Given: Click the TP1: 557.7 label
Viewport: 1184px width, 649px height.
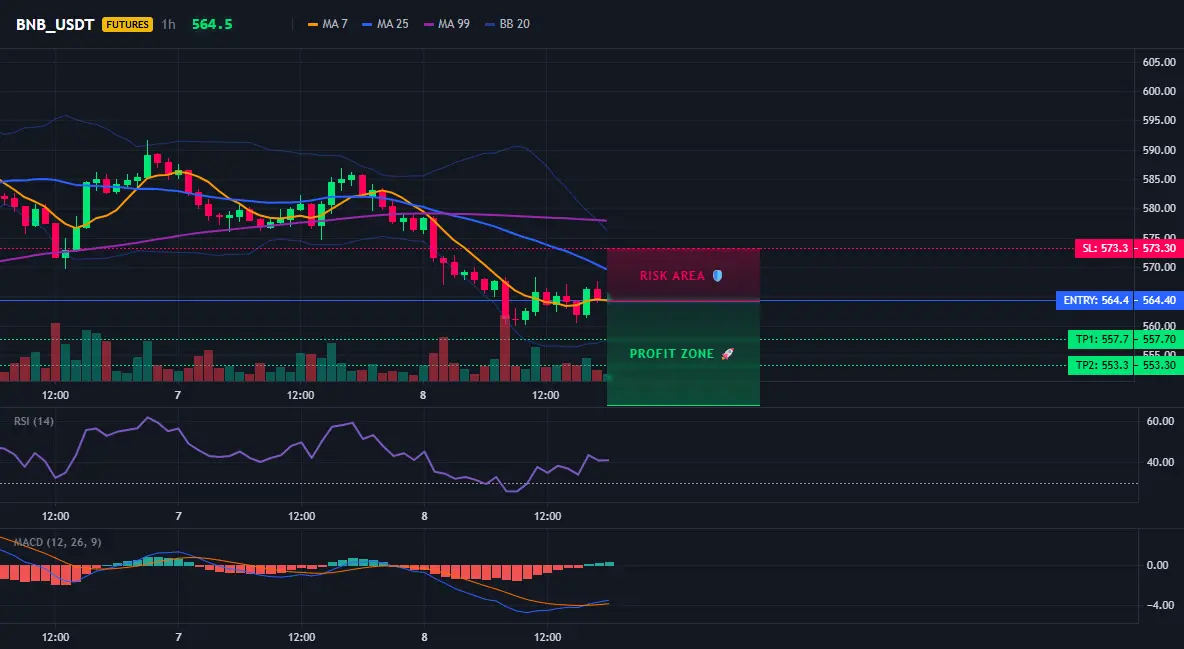Looking at the screenshot, I should point(1101,339).
